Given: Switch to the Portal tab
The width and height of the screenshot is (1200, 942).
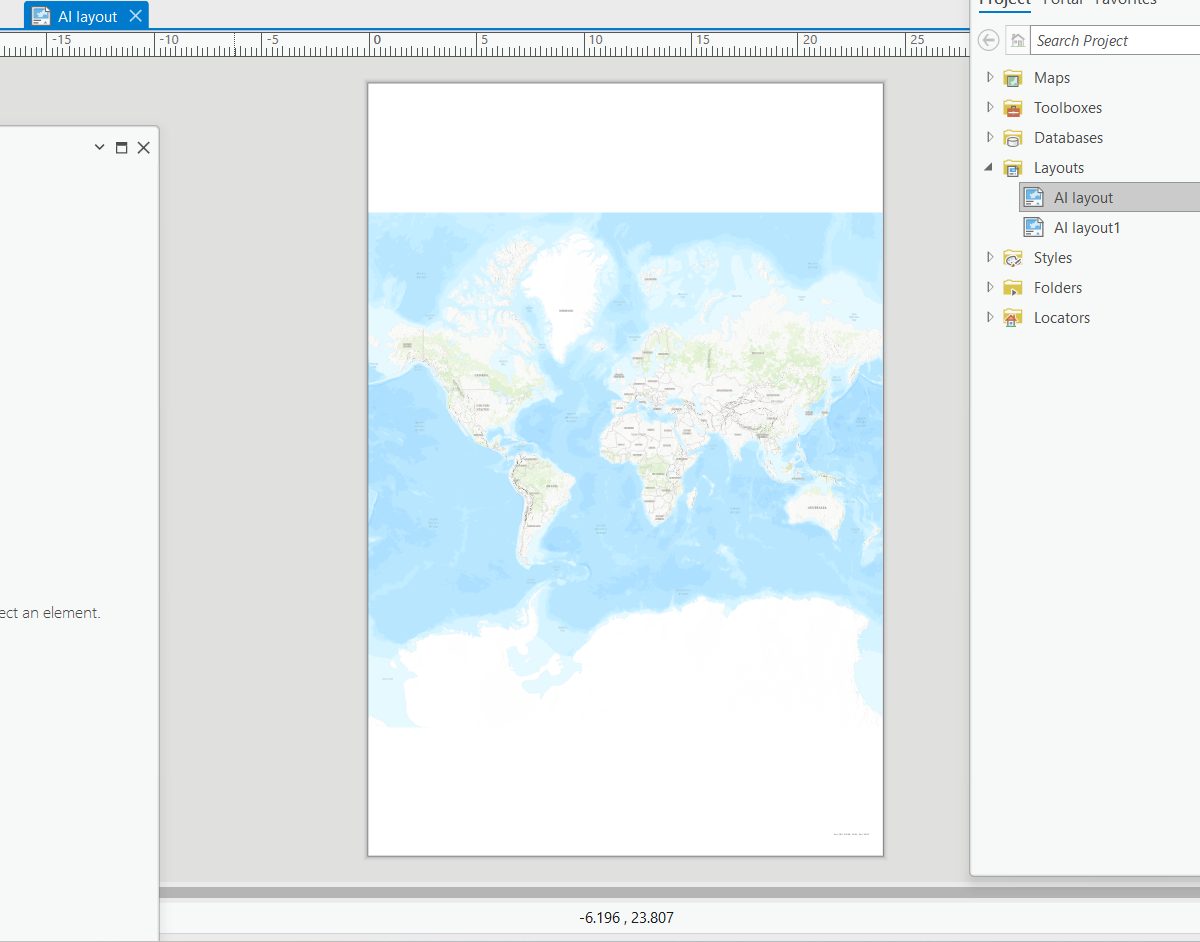Looking at the screenshot, I should 1063,4.
